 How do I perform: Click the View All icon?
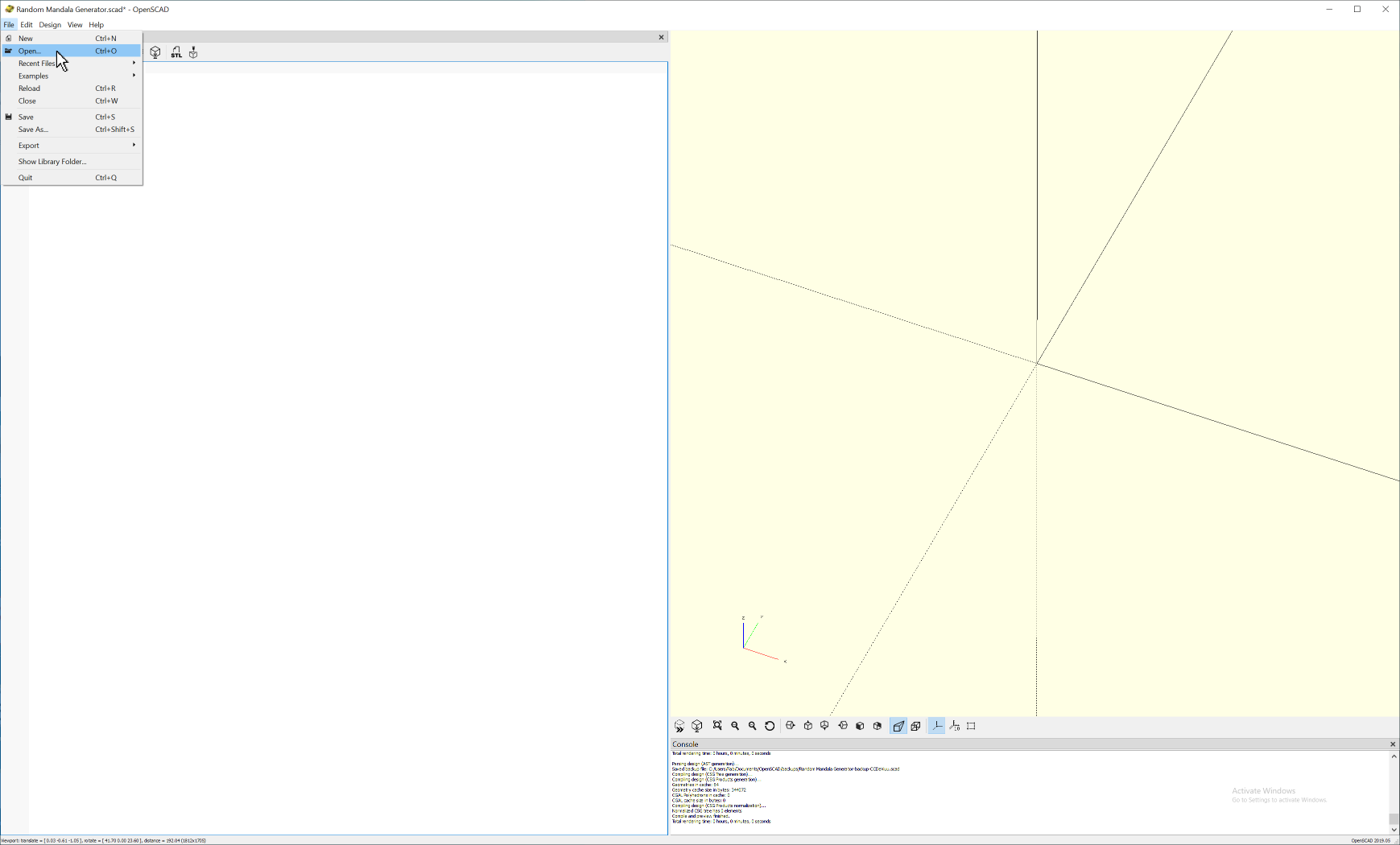717,726
